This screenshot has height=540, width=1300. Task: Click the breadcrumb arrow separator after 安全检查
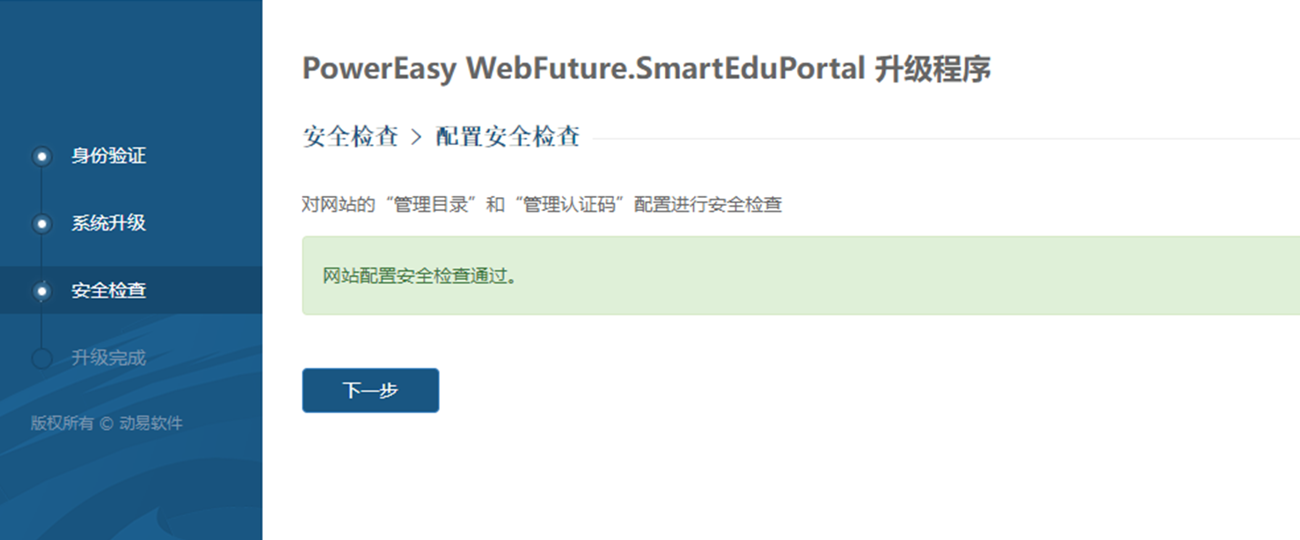click(417, 137)
